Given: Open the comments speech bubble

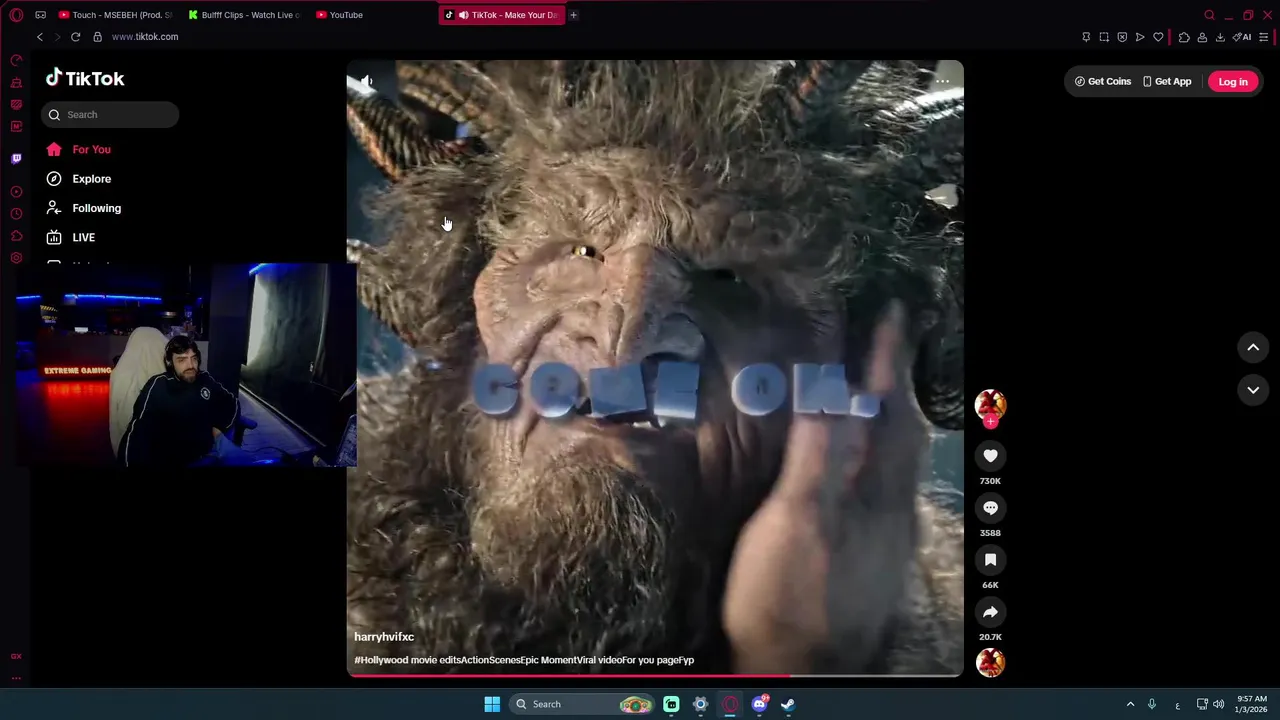Looking at the screenshot, I should coord(990,508).
